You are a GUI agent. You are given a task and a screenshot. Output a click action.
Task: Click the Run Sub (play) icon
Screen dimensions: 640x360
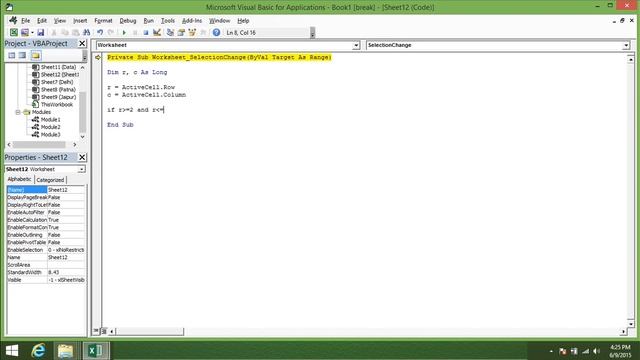[124, 32]
